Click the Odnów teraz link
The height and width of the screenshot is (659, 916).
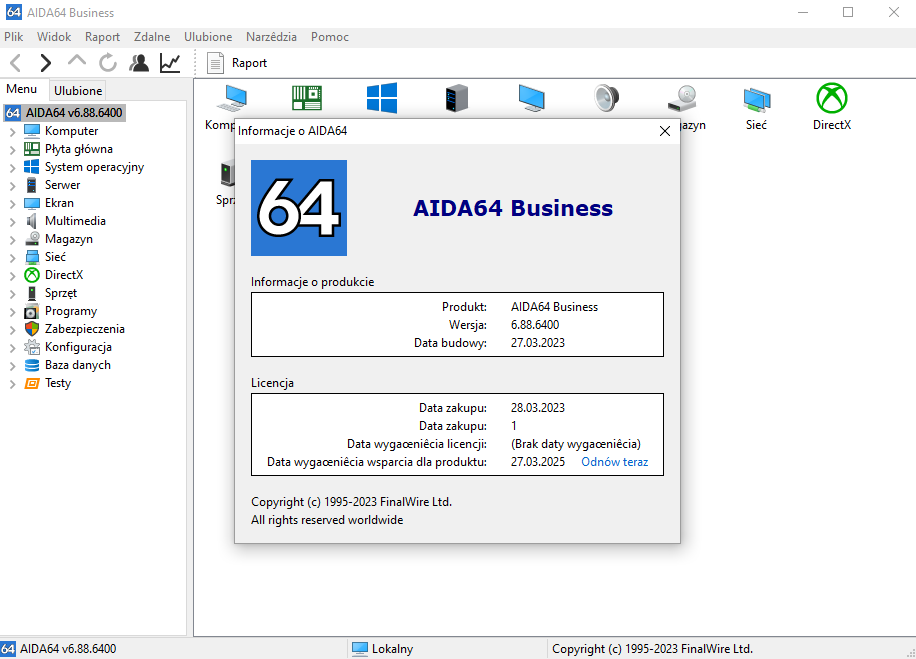615,462
